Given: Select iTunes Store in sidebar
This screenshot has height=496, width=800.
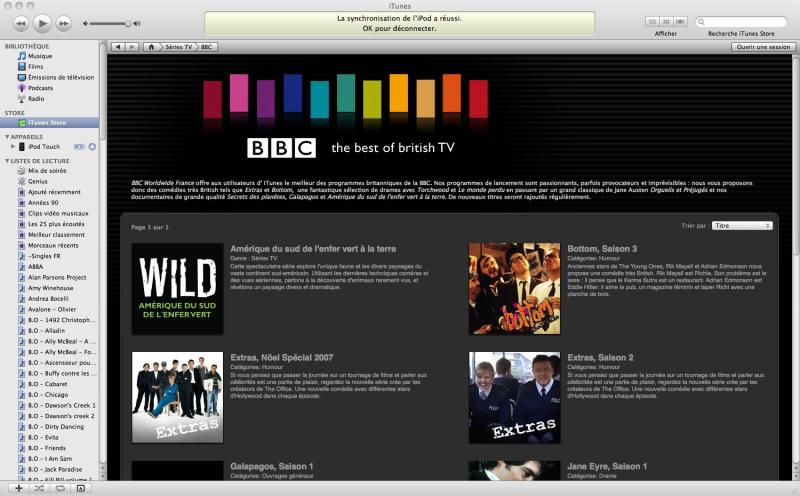Looking at the screenshot, I should click(x=49, y=122).
